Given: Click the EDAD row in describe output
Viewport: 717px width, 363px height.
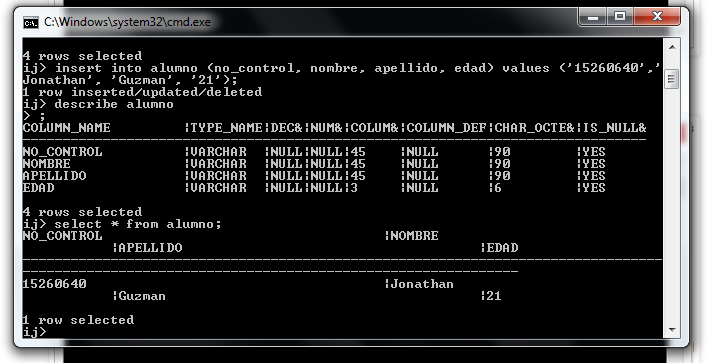Looking at the screenshot, I should 314,188.
